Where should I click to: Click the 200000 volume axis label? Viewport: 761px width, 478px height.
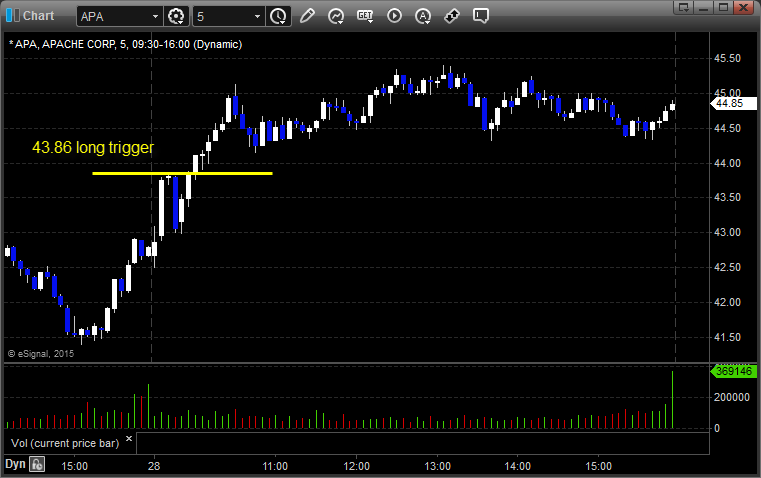click(731, 397)
